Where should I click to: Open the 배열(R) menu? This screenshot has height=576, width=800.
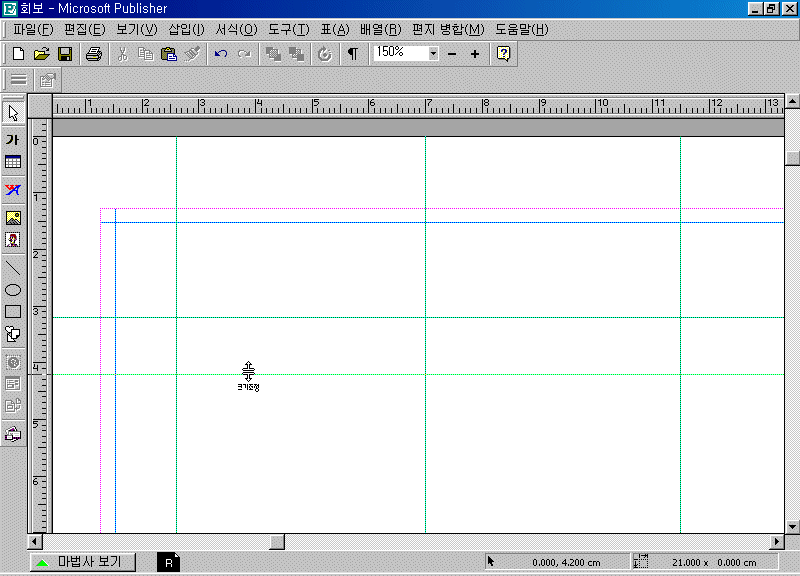[x=381, y=30]
